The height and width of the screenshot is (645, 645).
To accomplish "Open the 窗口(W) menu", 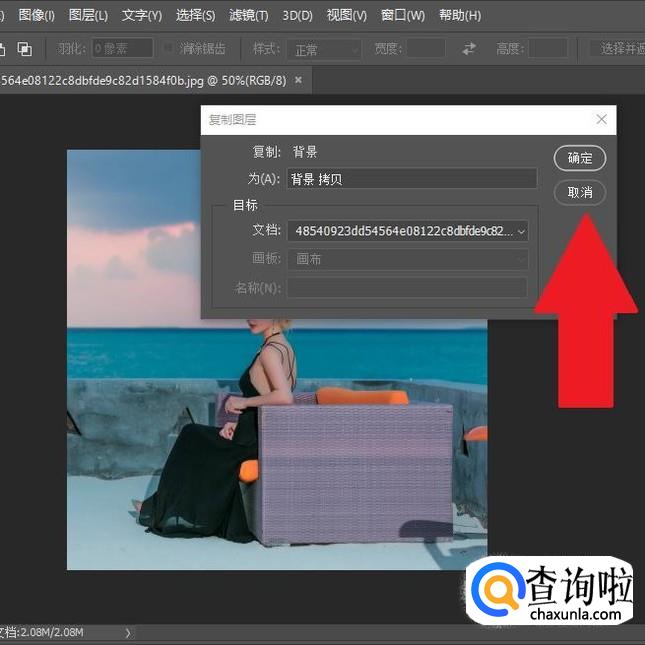I will coord(402,16).
